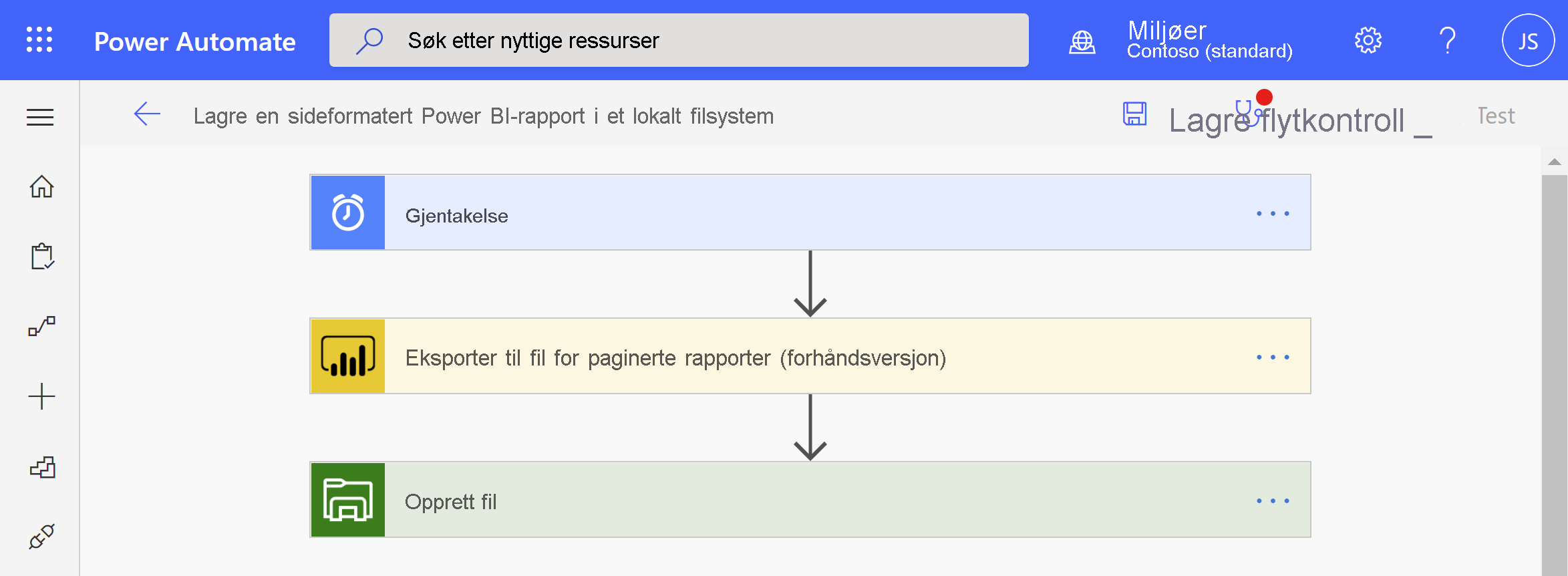Expand the Gjentakelse trigger step

(x=810, y=212)
